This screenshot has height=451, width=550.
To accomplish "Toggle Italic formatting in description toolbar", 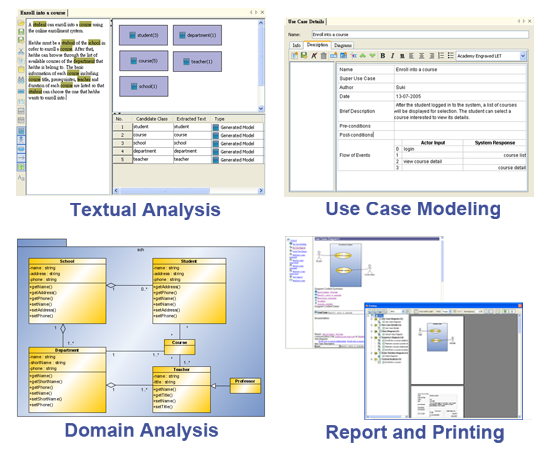I will tap(393, 55).
